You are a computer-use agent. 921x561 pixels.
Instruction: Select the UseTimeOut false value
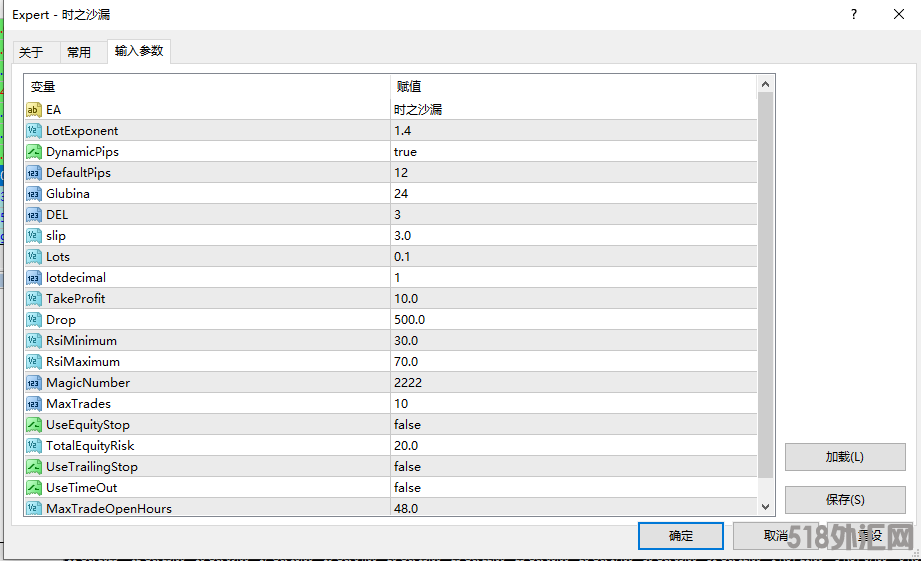click(407, 488)
